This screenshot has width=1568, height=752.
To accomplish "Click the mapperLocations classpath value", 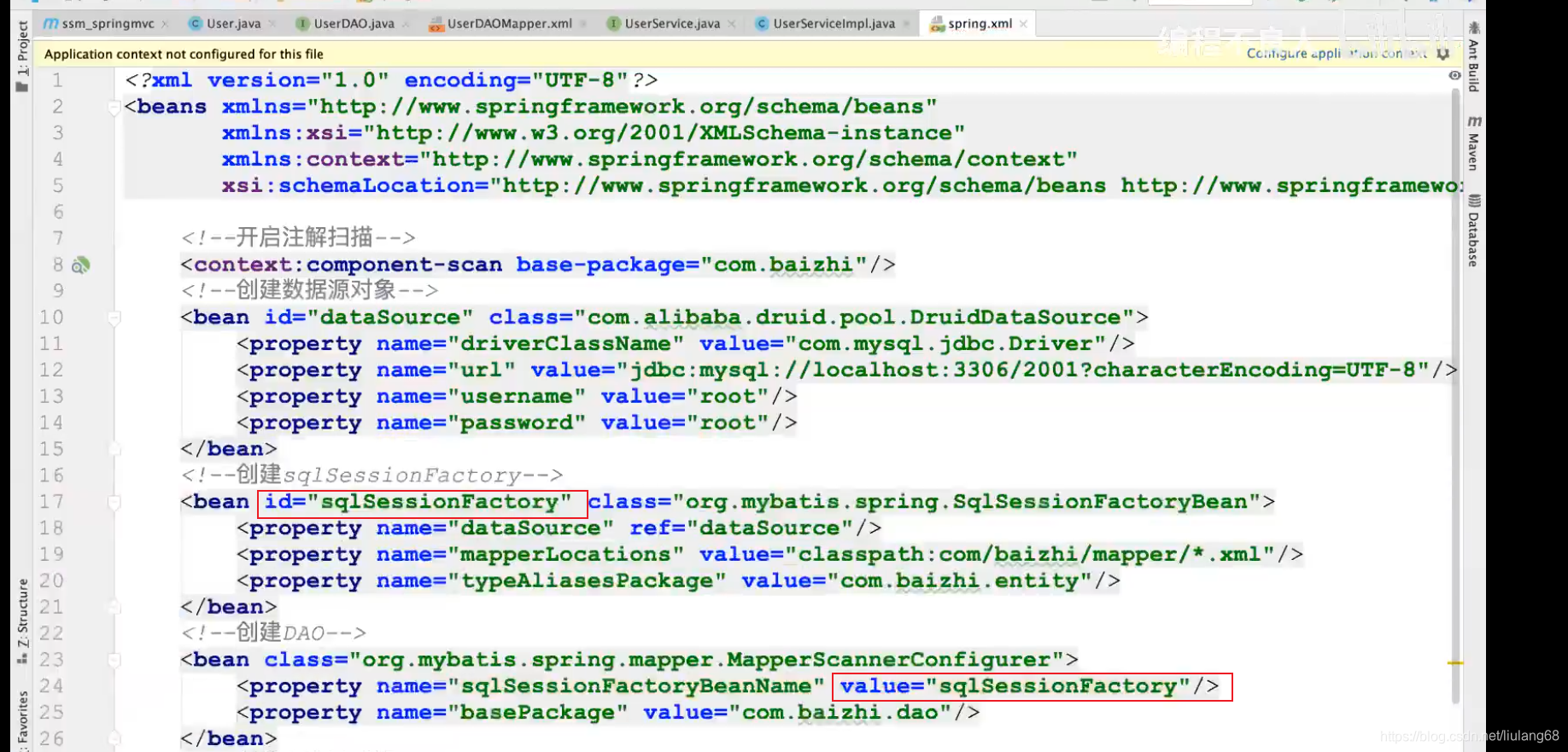I will coord(1029,555).
